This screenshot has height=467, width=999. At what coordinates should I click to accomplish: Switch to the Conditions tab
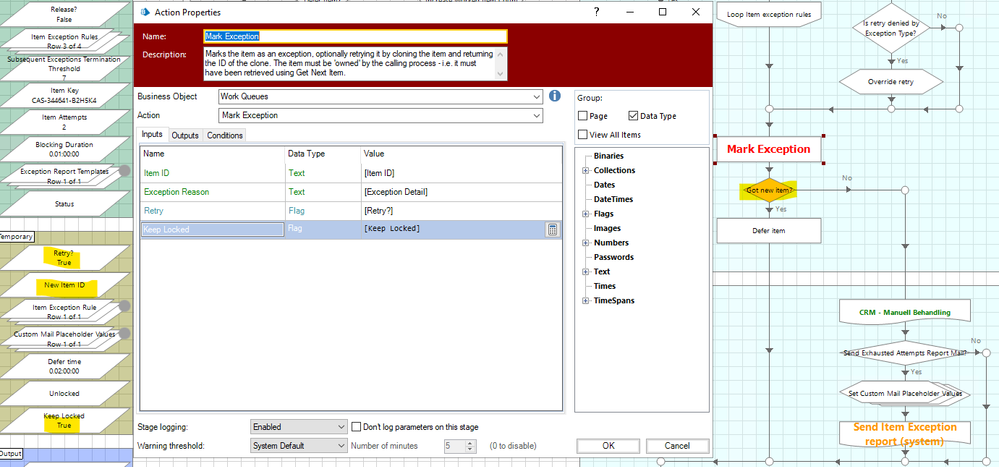click(x=224, y=136)
